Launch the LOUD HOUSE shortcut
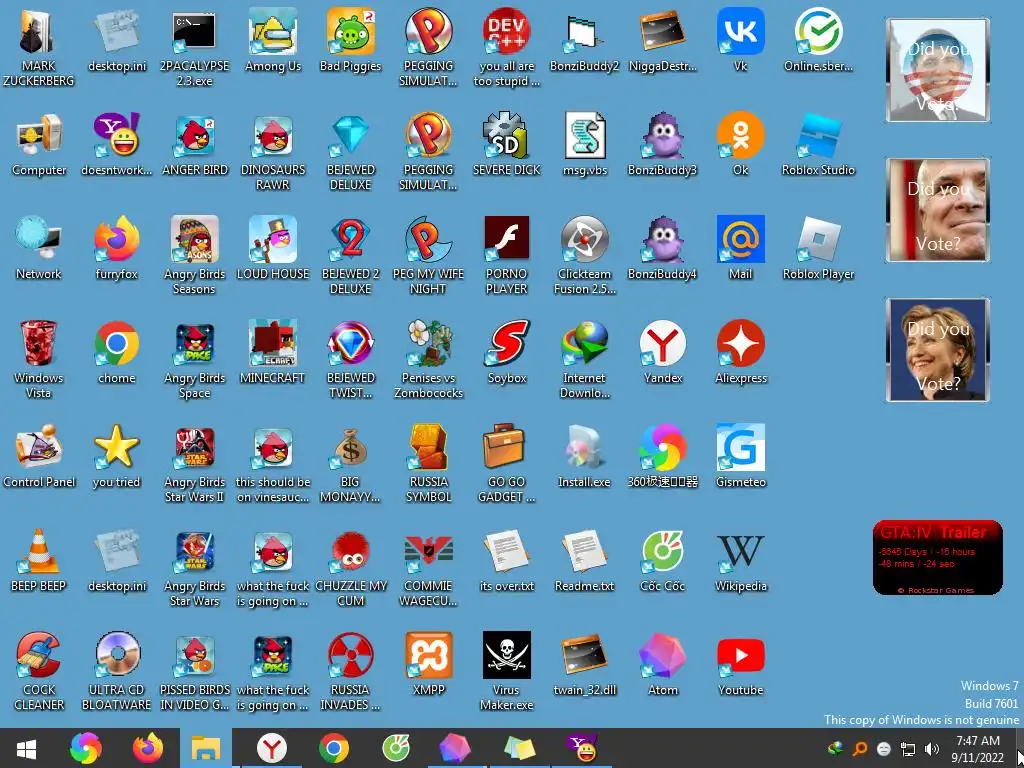The width and height of the screenshot is (1024, 768). click(272, 248)
